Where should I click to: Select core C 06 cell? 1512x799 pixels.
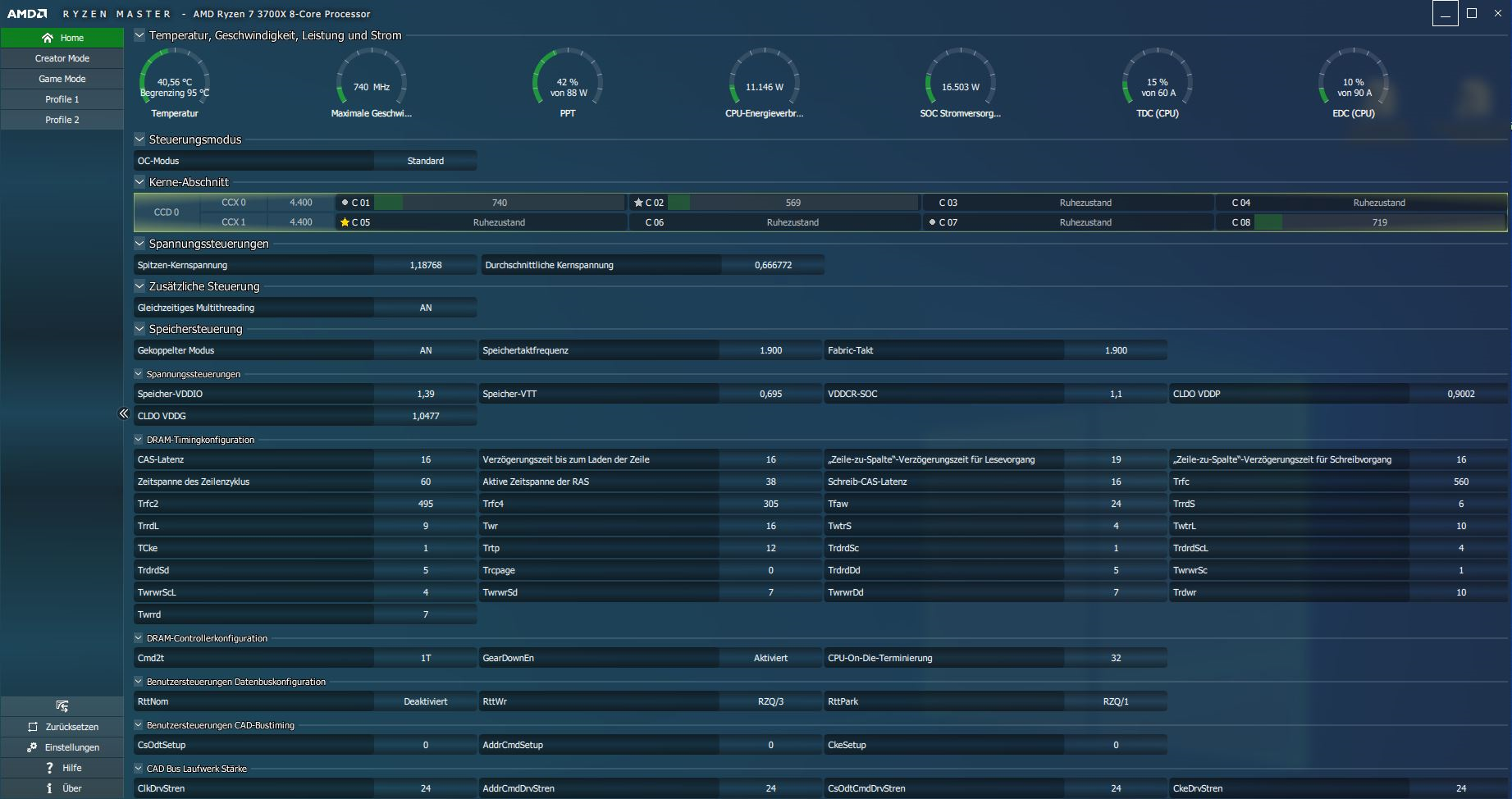pos(774,222)
